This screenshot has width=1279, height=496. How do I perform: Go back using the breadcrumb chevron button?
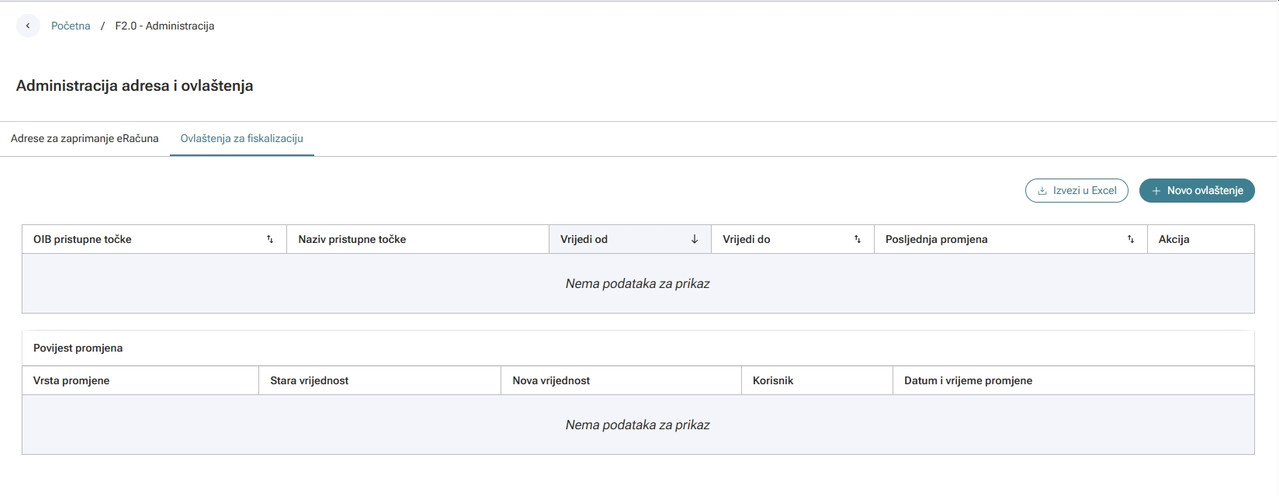28,26
